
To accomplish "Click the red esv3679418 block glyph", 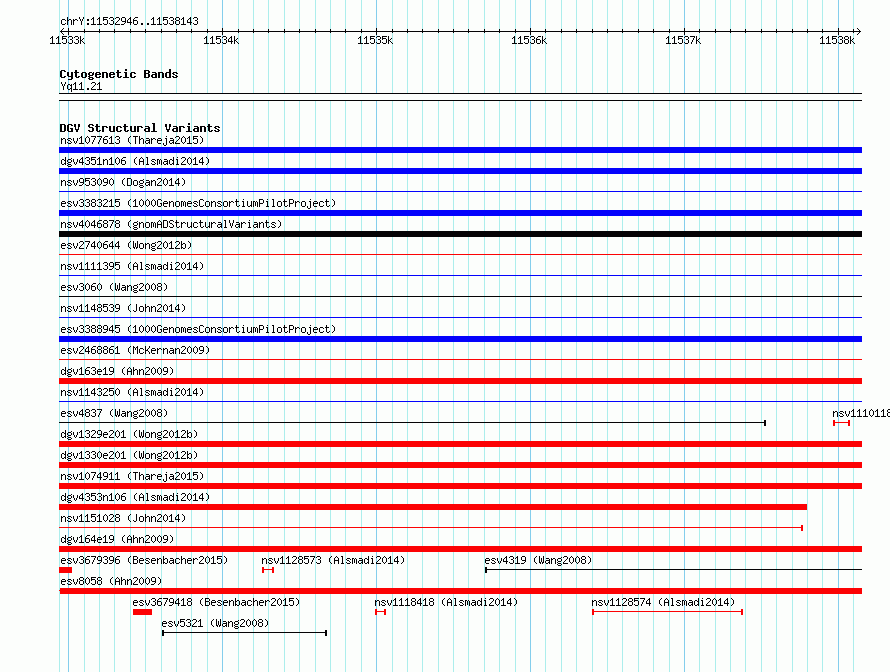I will tap(142, 612).
